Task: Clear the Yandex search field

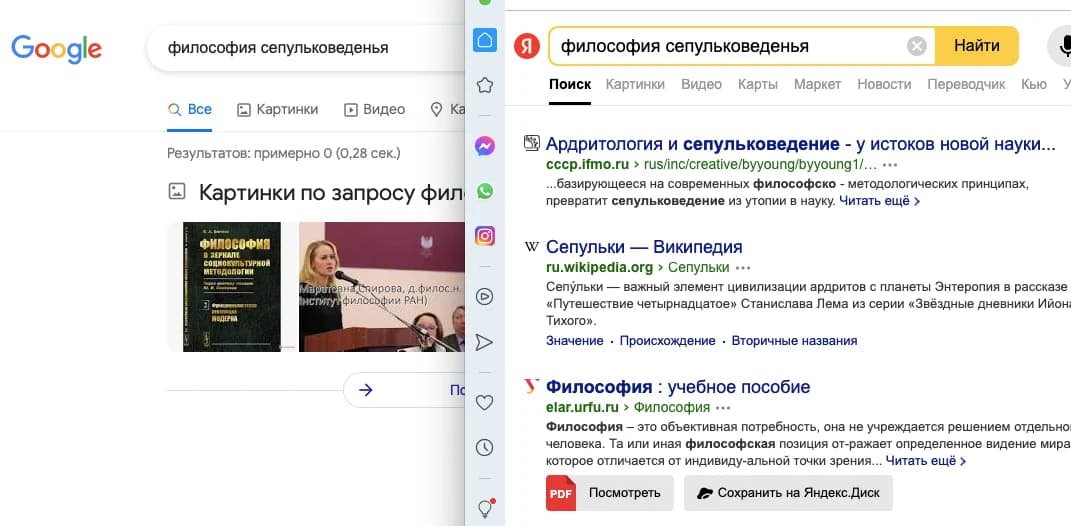Action: pos(917,46)
